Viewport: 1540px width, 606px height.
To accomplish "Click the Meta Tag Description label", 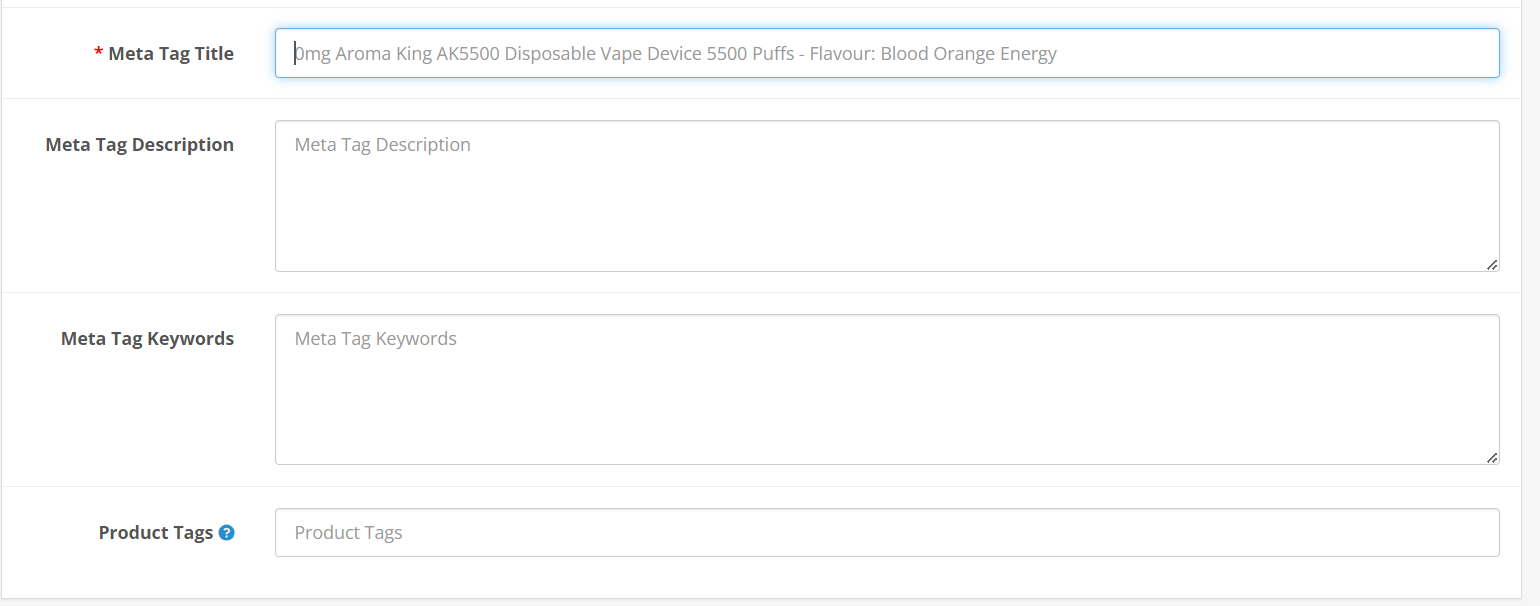I will pos(139,144).
